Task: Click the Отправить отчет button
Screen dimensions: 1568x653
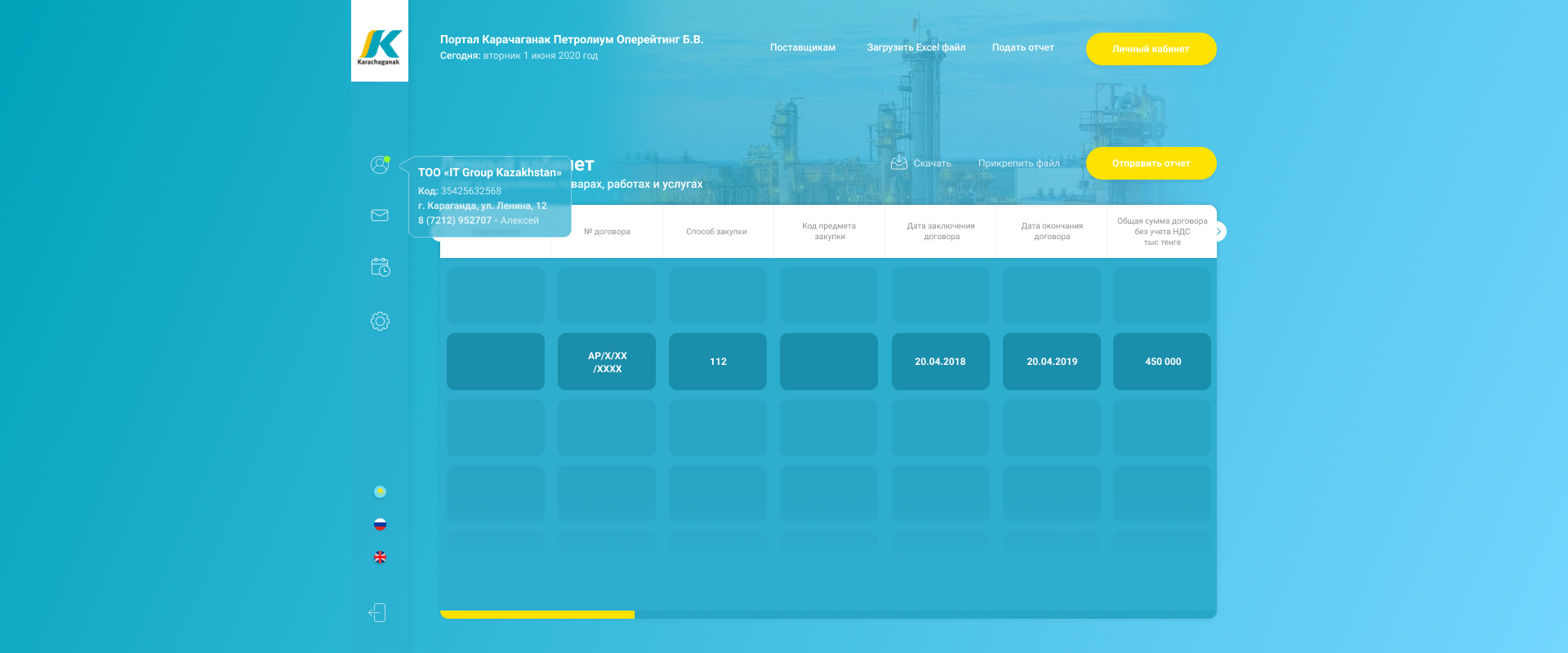Action: click(1151, 163)
